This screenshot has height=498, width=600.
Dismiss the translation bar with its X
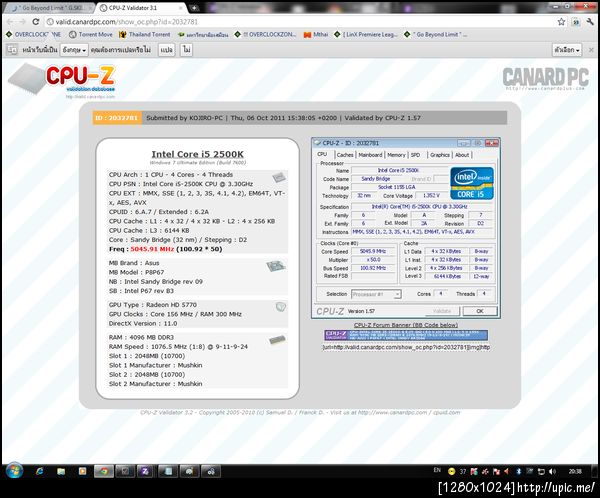(x=591, y=50)
